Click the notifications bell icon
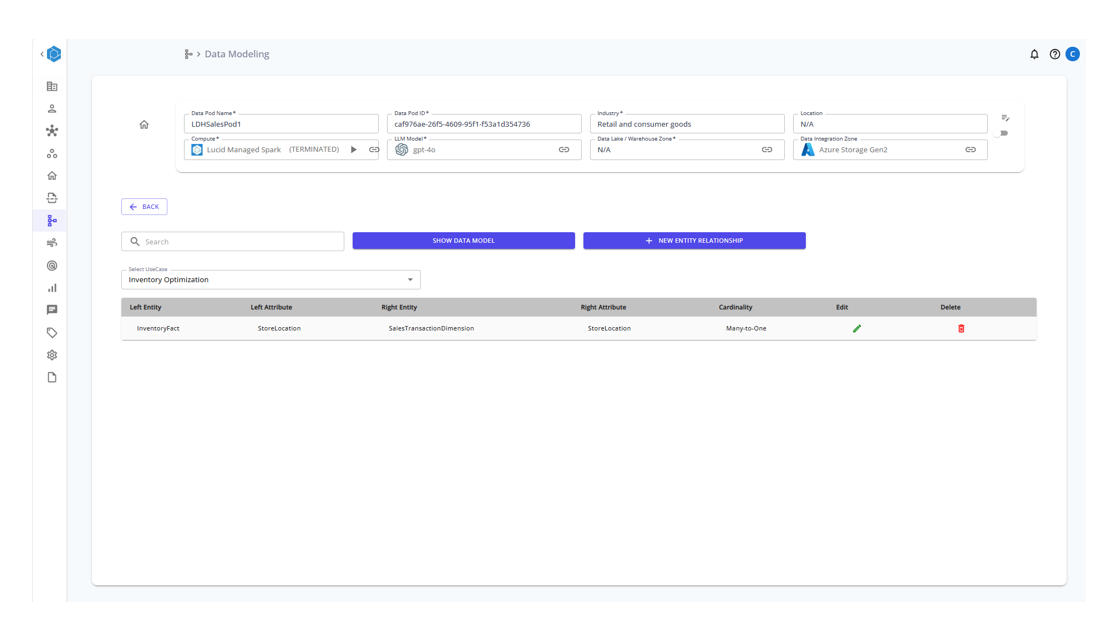Image resolution: width=1111 pixels, height=630 pixels. click(x=1034, y=54)
